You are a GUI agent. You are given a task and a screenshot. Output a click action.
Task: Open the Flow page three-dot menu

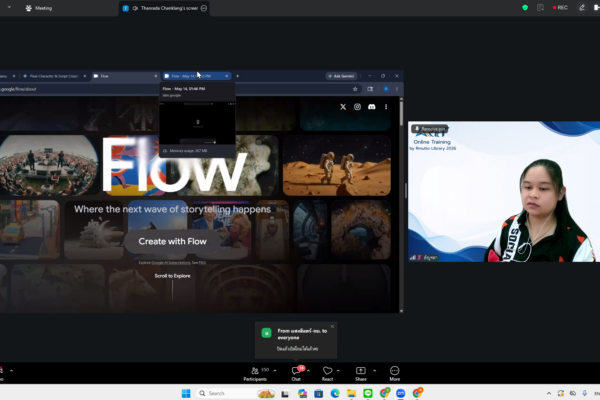pyautogui.click(x=386, y=107)
